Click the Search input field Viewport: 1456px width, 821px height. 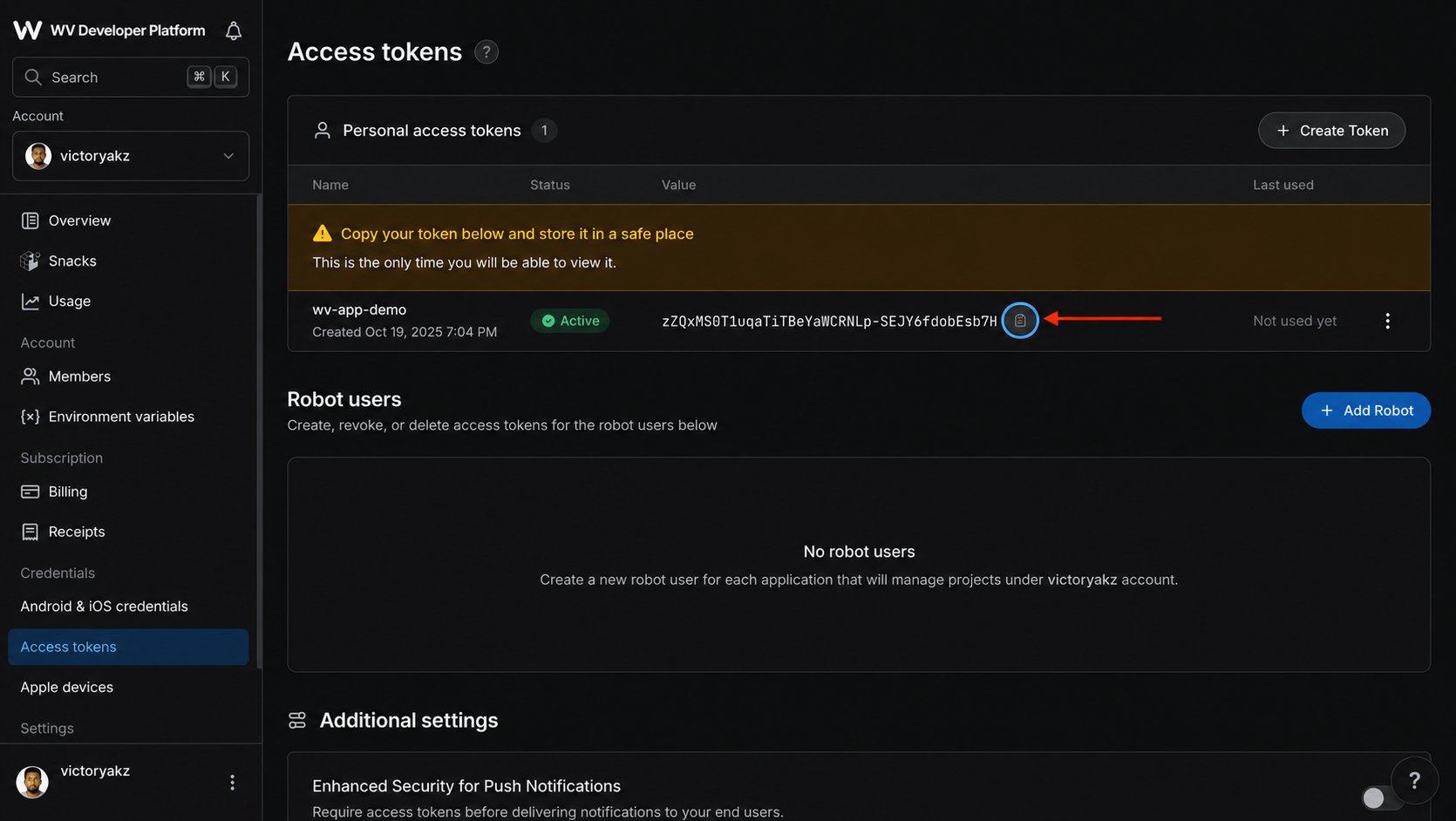coord(131,77)
